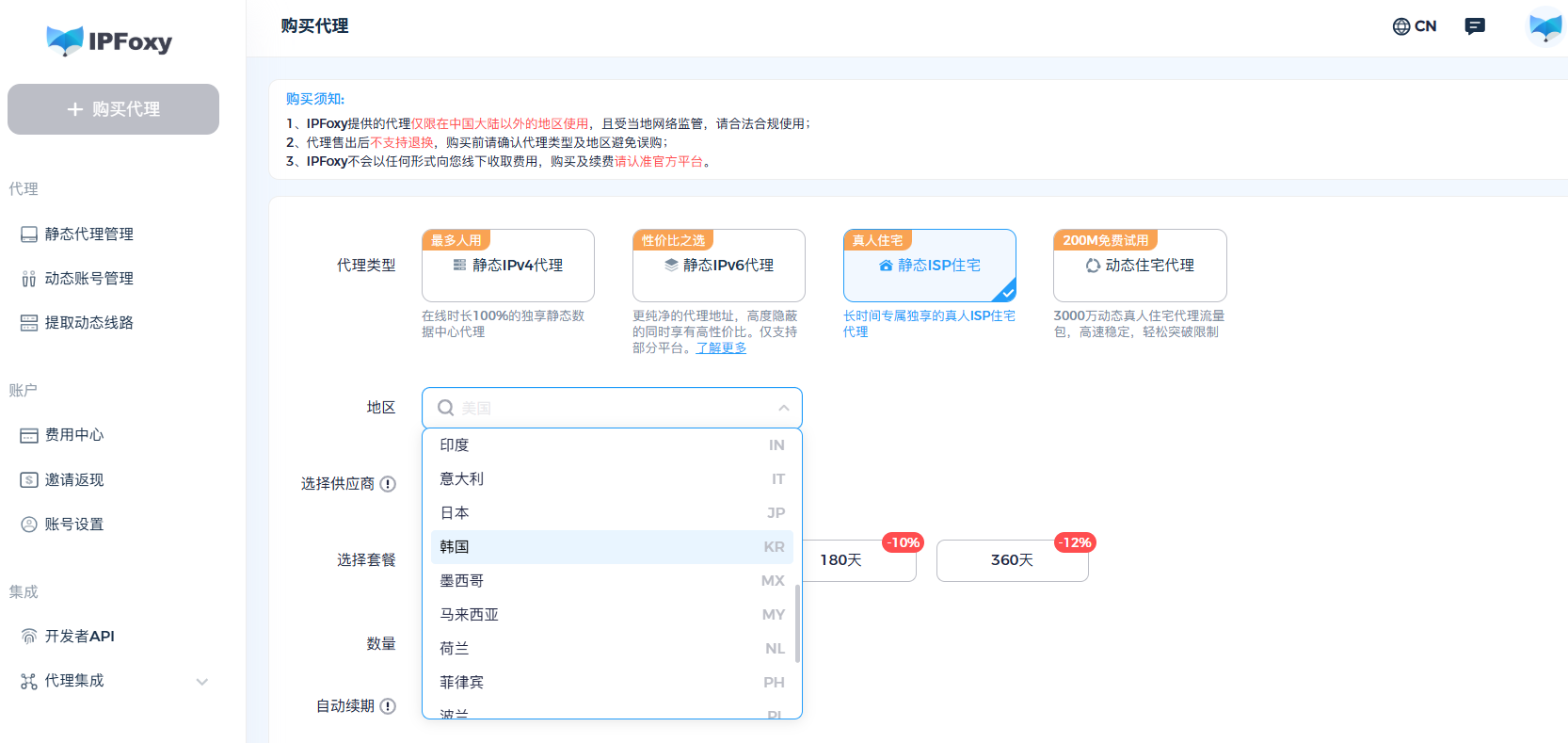Screen dimensions: 1568x743
Task: Click the globe language icon CN
Action: tap(1414, 26)
